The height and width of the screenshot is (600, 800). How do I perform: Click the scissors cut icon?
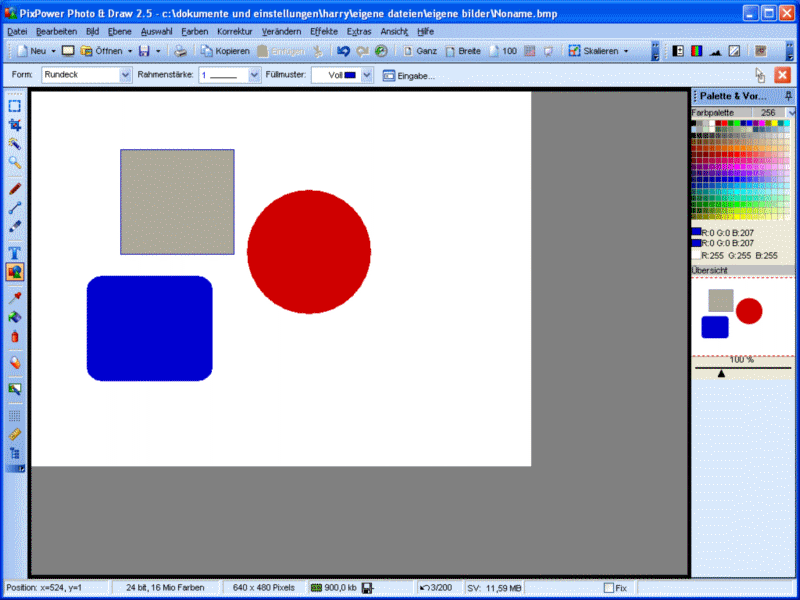click(318, 51)
